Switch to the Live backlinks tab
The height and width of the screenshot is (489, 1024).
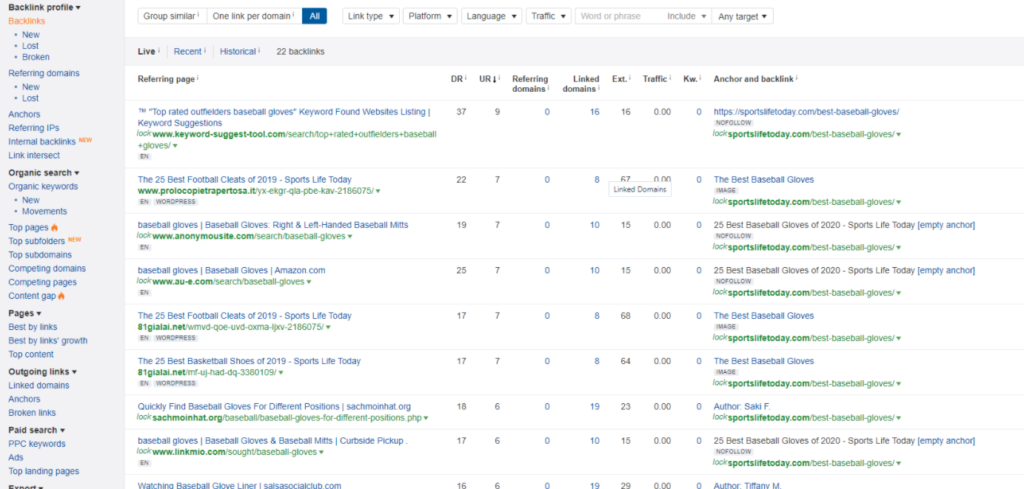[146, 52]
